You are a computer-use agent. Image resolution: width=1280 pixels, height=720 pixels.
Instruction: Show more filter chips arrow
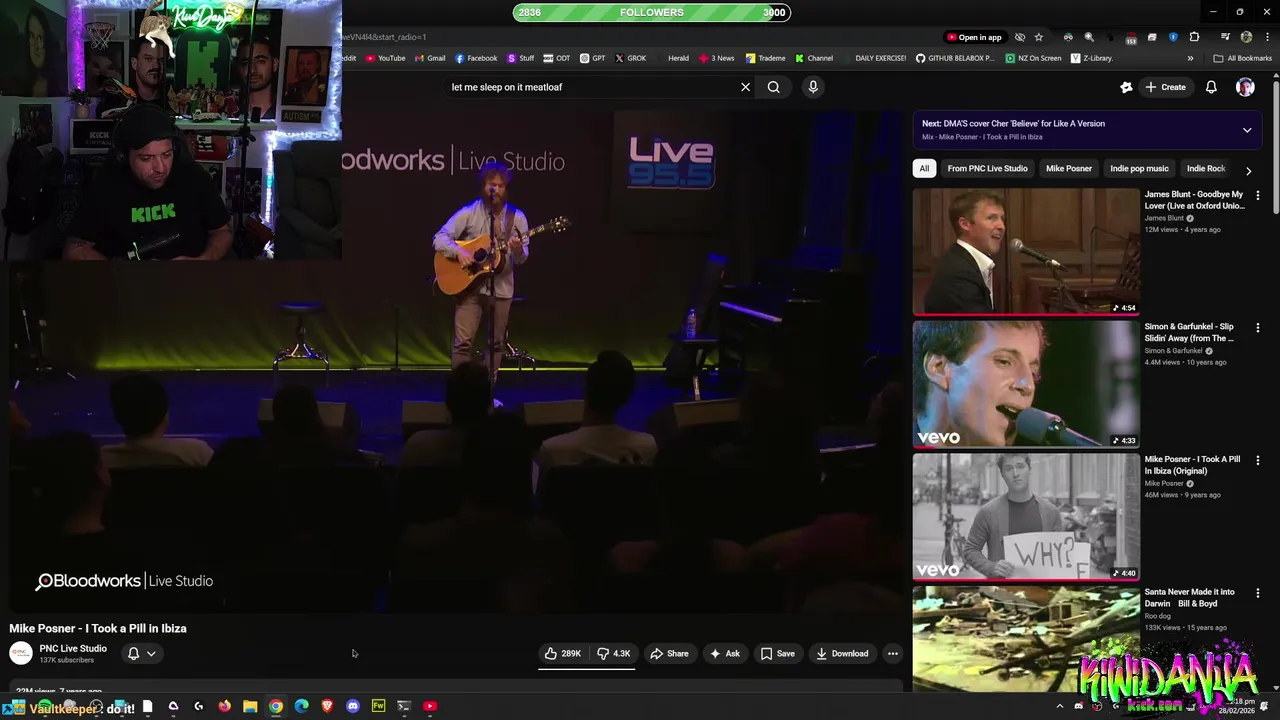pyautogui.click(x=1248, y=170)
